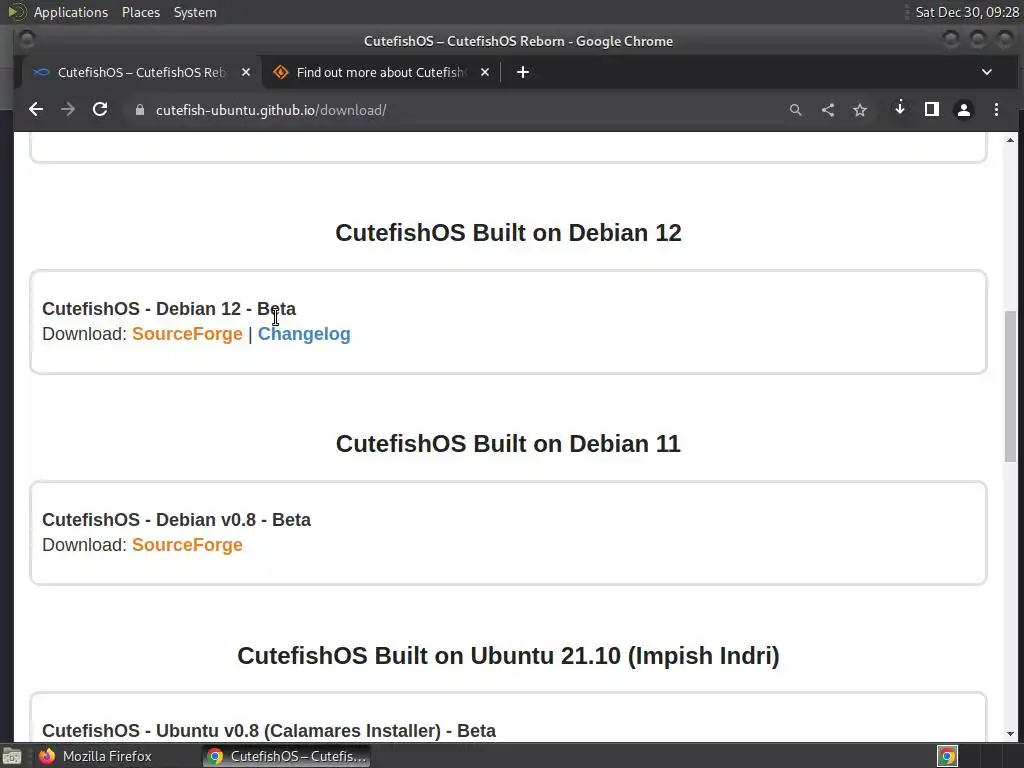Viewport: 1024px width, 768px height.
Task: Click text CutefishOS - Debian 12 - Beta
Action: [x=169, y=308]
